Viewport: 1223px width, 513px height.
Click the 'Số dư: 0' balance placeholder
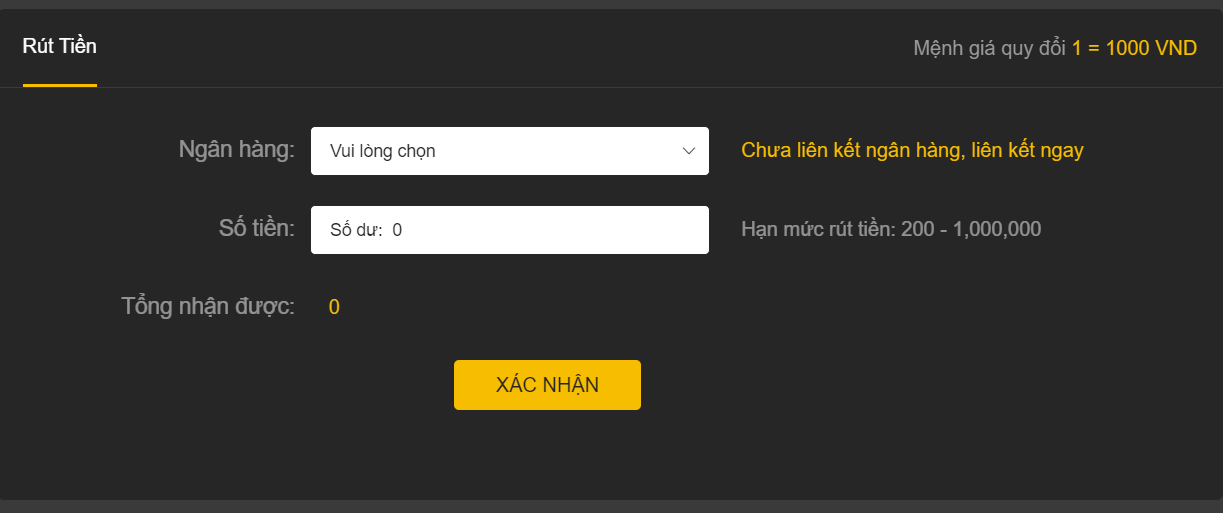pyautogui.click(x=366, y=230)
